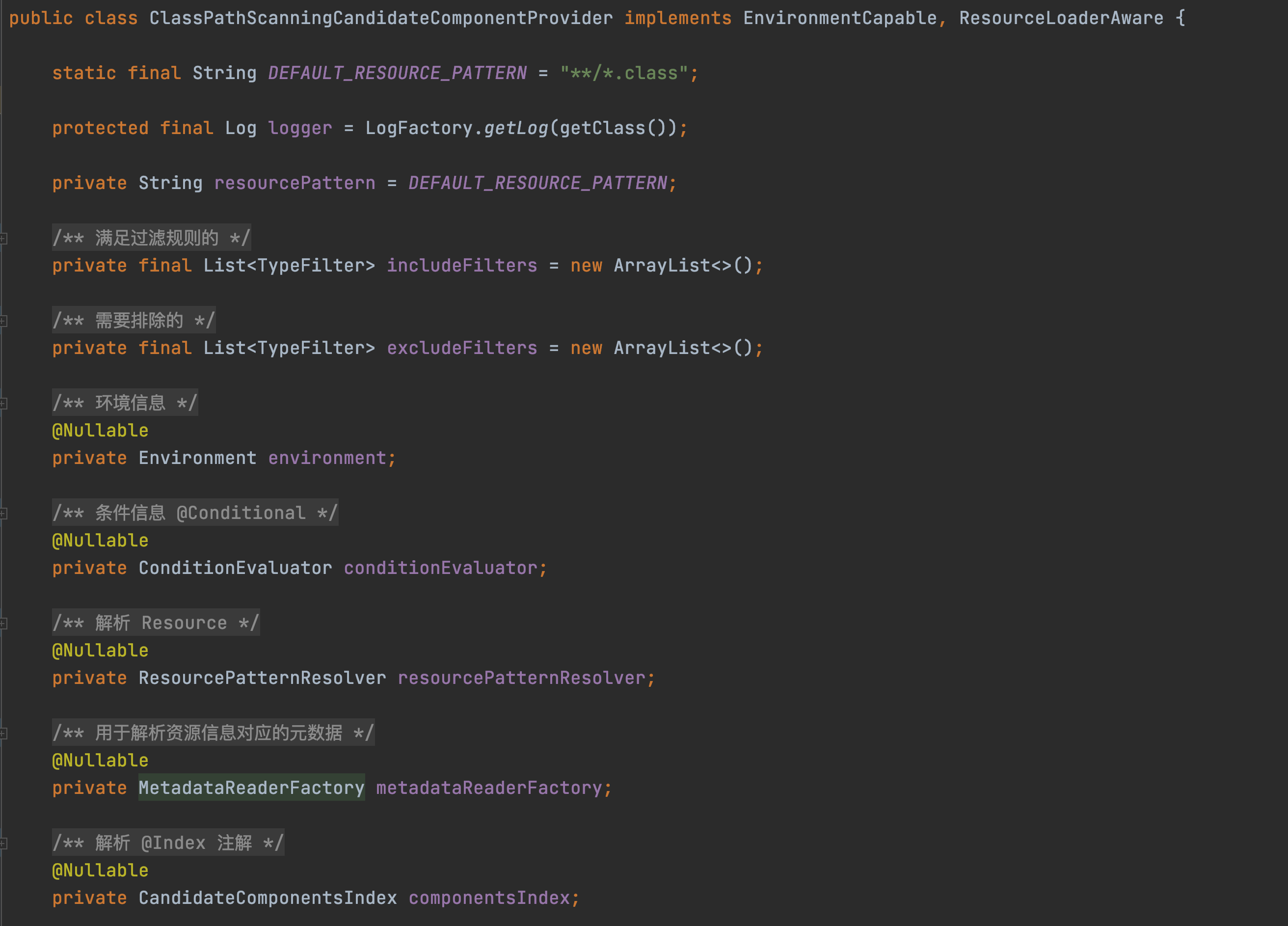The width and height of the screenshot is (1288, 926).
Task: Click the 需要排除的 doc comment
Action: point(134,321)
